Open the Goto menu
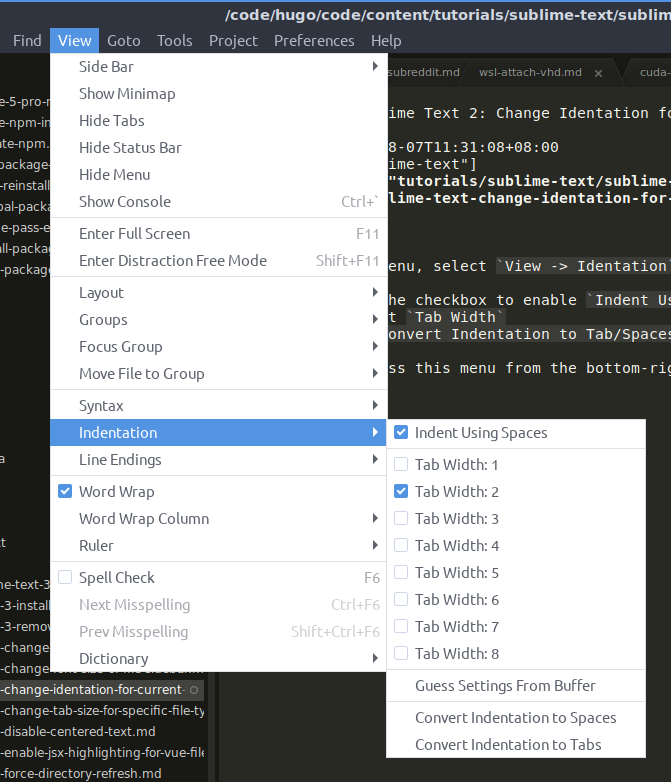The height and width of the screenshot is (782, 671). [x=124, y=40]
